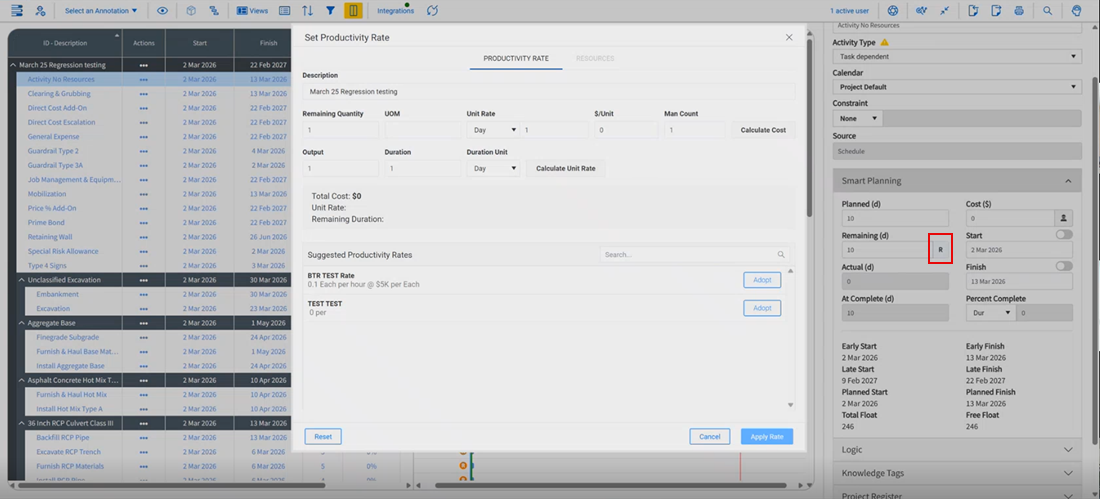Sort by the ID - Description column header

click(x=65, y=43)
